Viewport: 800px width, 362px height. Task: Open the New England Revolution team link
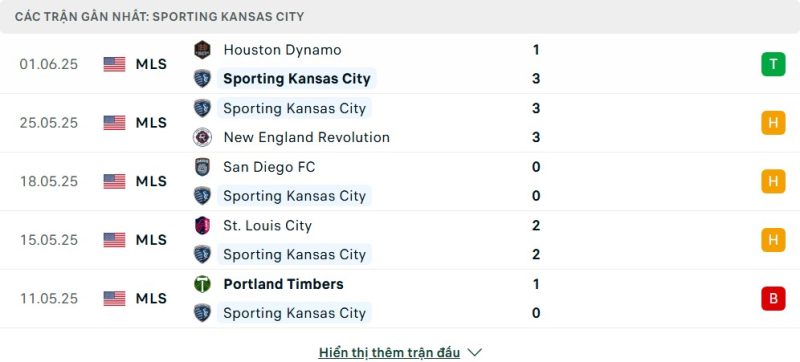[x=307, y=137]
